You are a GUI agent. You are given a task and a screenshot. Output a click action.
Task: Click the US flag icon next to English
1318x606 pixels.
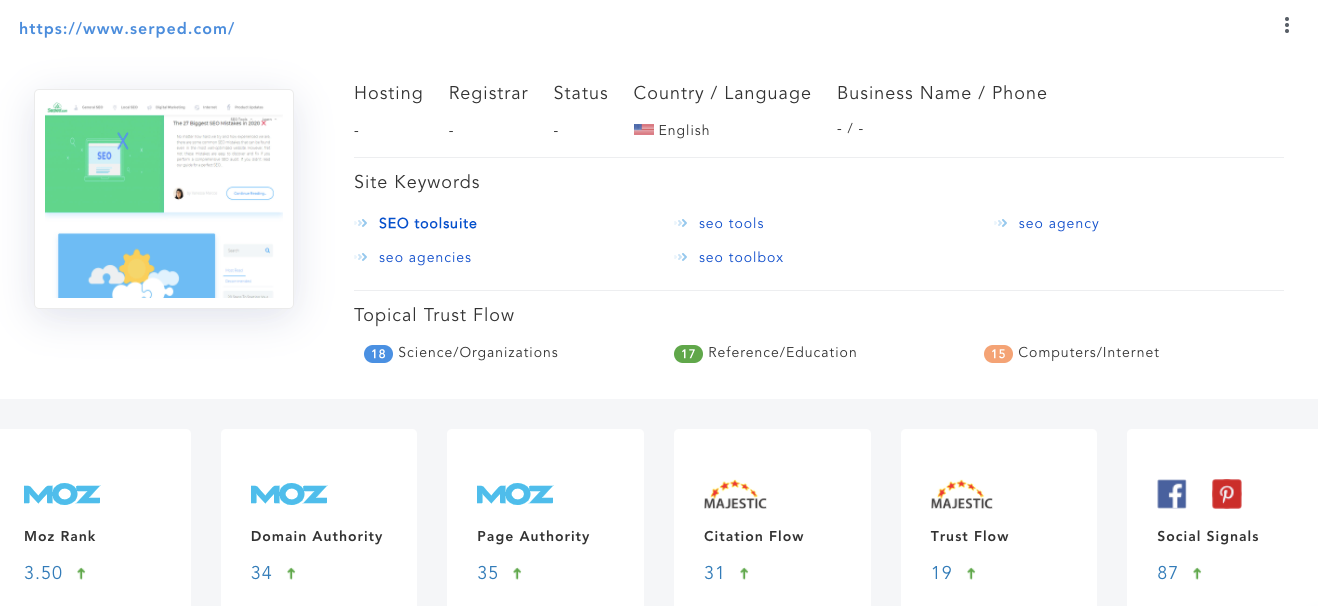click(644, 130)
